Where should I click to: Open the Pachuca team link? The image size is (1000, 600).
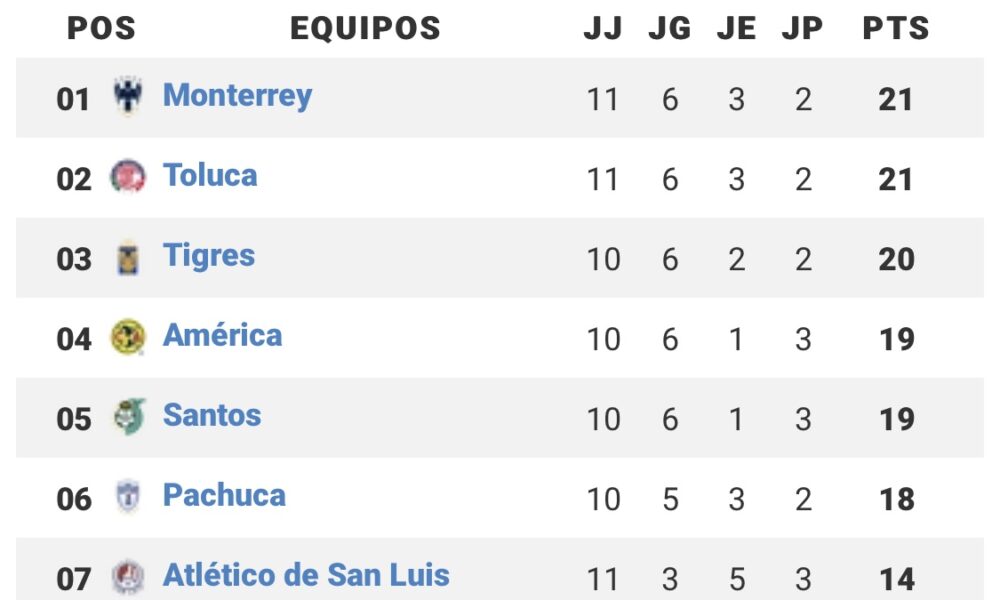[224, 495]
